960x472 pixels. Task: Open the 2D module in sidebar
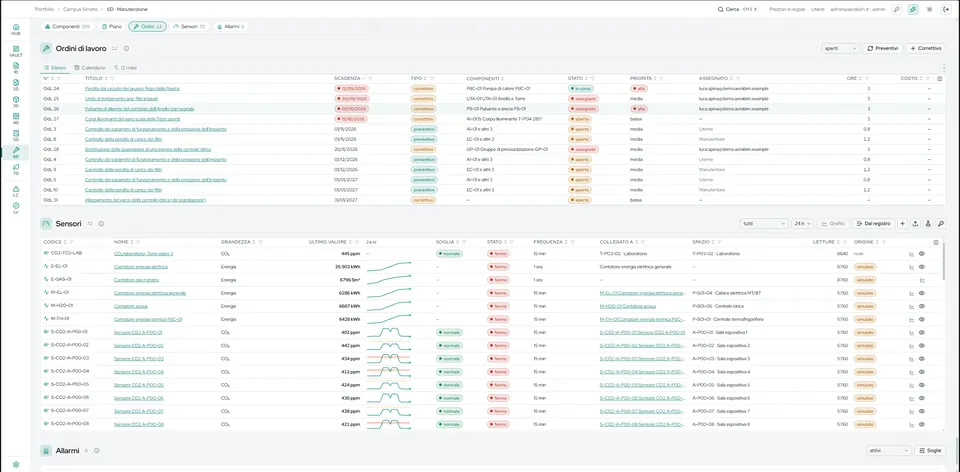pos(16,84)
